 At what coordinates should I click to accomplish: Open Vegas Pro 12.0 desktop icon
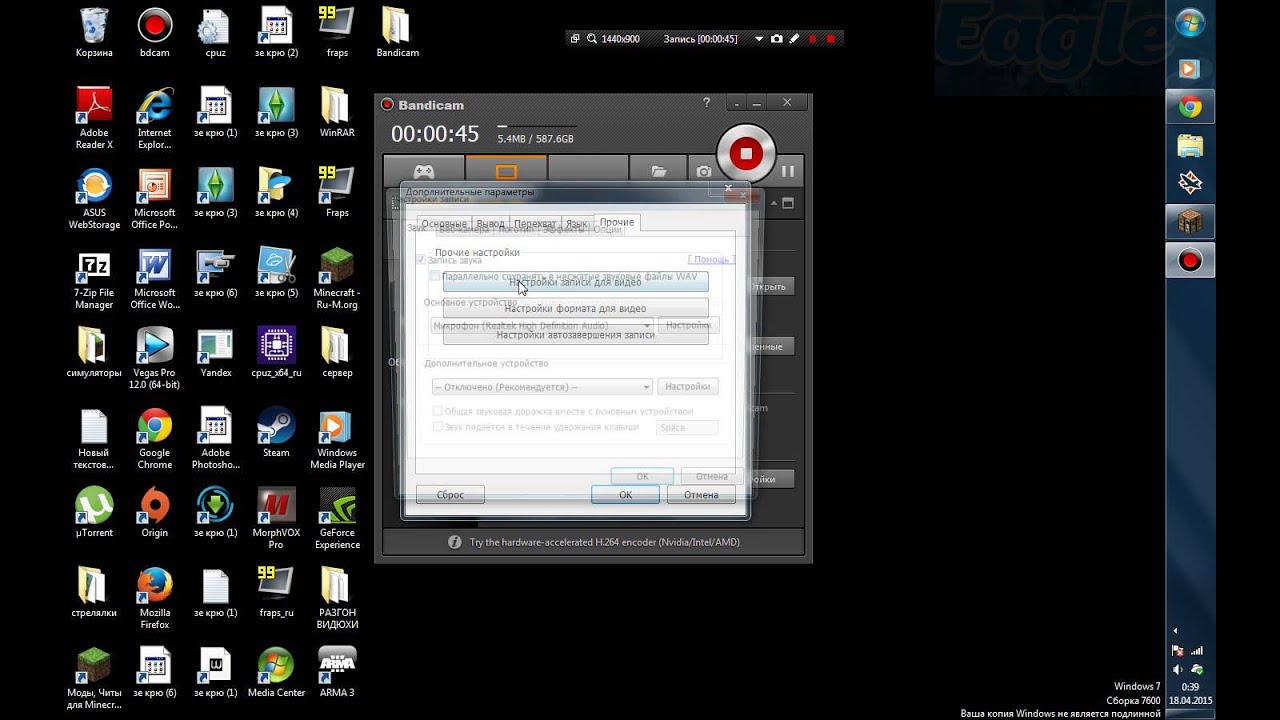point(154,358)
